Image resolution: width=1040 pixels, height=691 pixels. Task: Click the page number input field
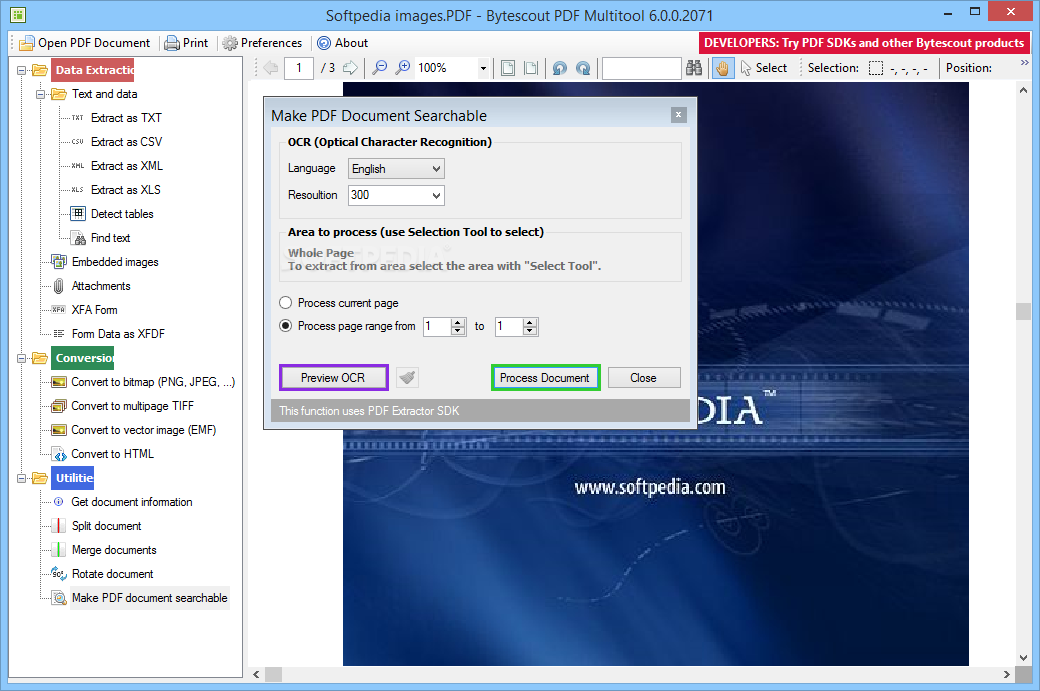pos(298,68)
